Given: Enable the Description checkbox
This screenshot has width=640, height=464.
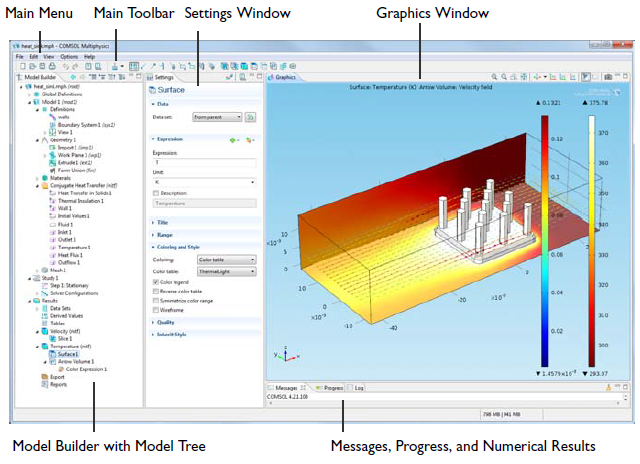Looking at the screenshot, I should 156,193.
